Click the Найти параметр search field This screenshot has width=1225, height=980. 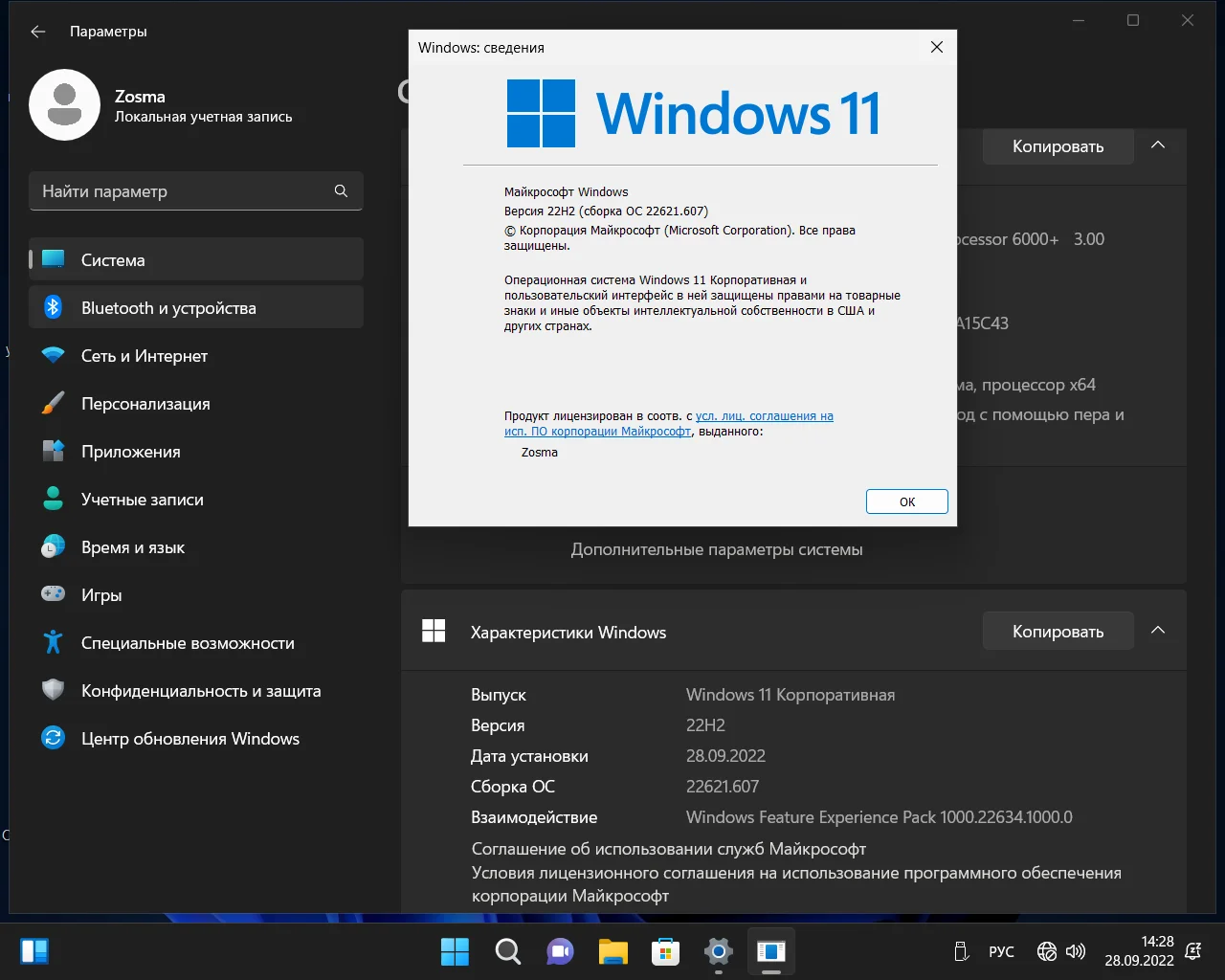196,191
